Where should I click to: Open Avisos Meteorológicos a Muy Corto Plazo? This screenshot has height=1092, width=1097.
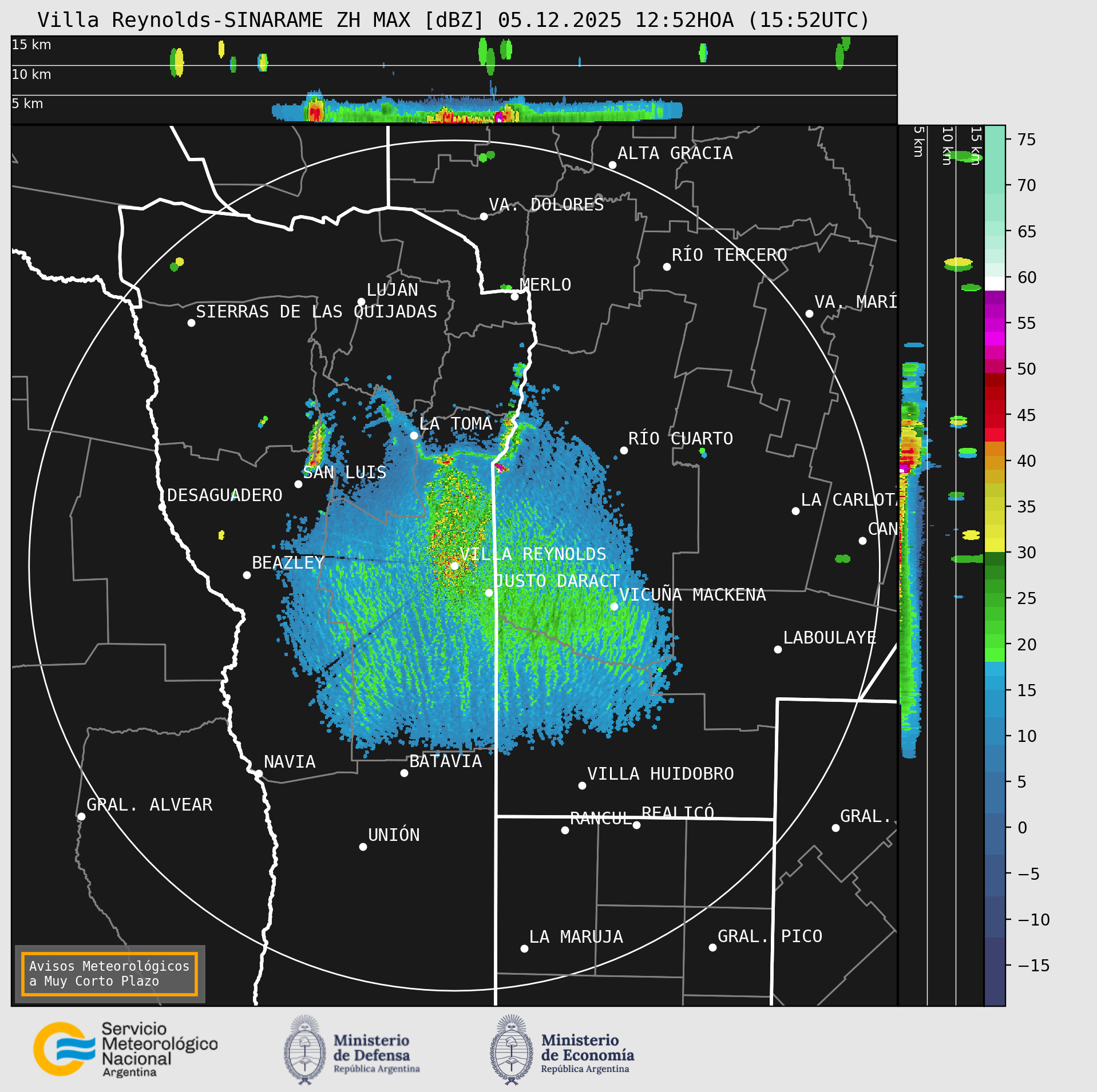tap(109, 974)
